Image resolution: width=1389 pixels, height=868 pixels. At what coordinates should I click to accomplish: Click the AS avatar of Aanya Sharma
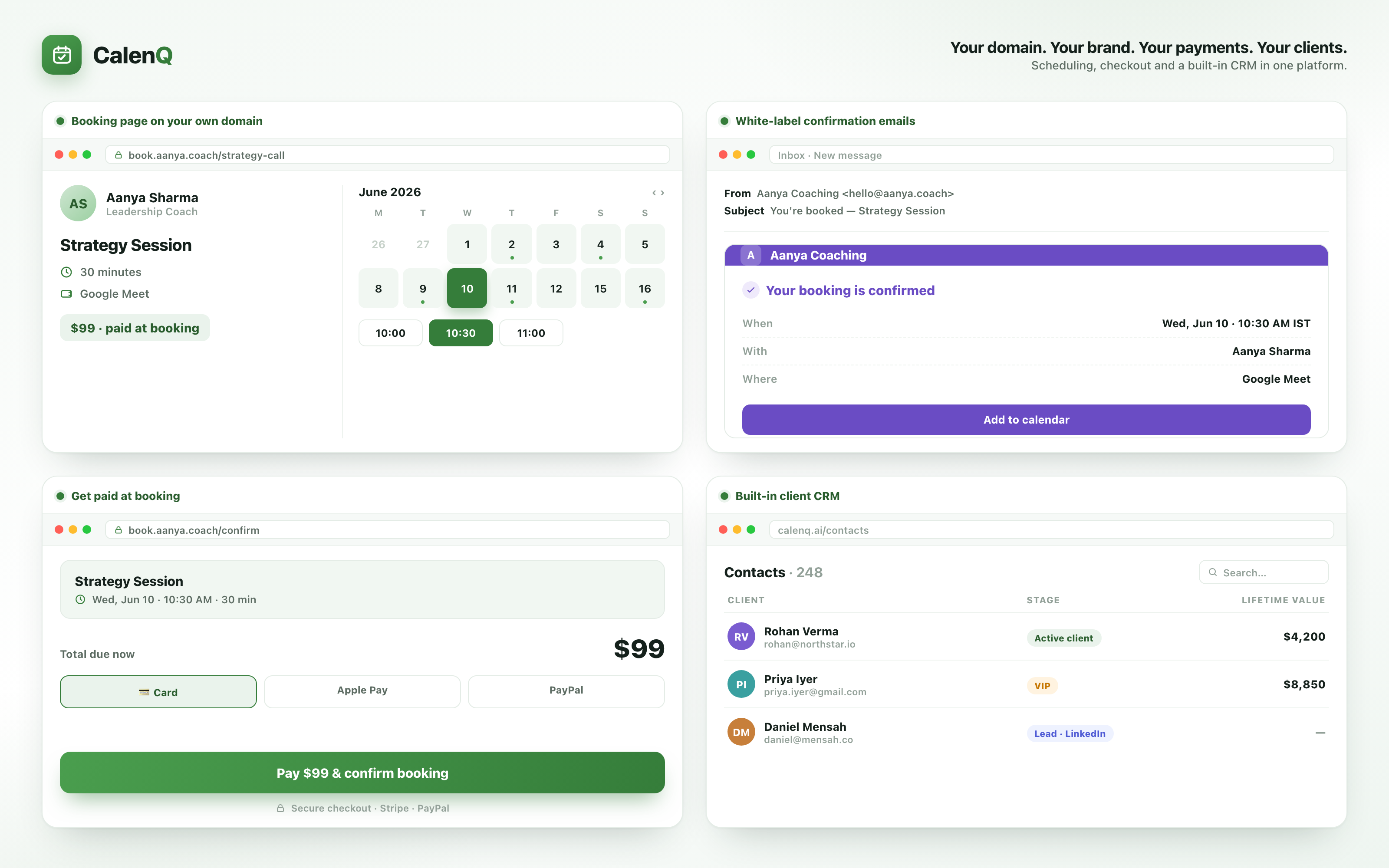pos(78,203)
